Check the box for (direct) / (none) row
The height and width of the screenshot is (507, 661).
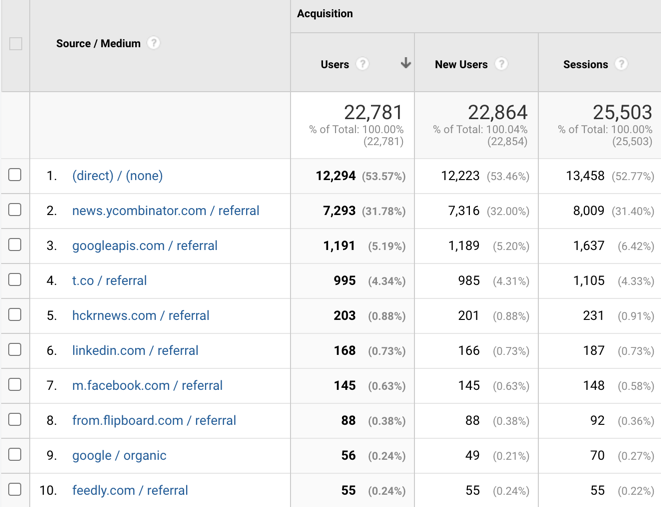coord(15,175)
